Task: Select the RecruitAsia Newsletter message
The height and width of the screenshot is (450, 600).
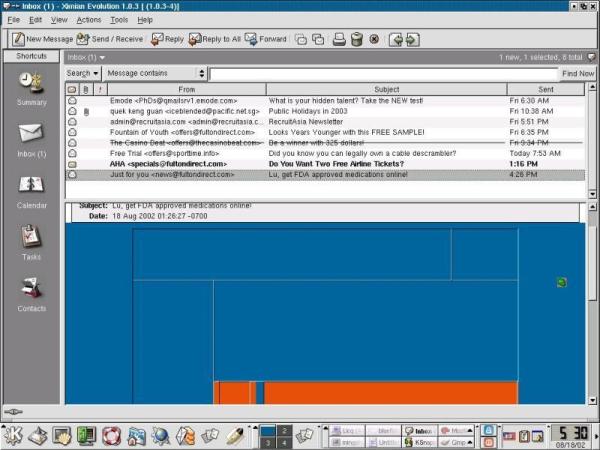Action: [325, 122]
